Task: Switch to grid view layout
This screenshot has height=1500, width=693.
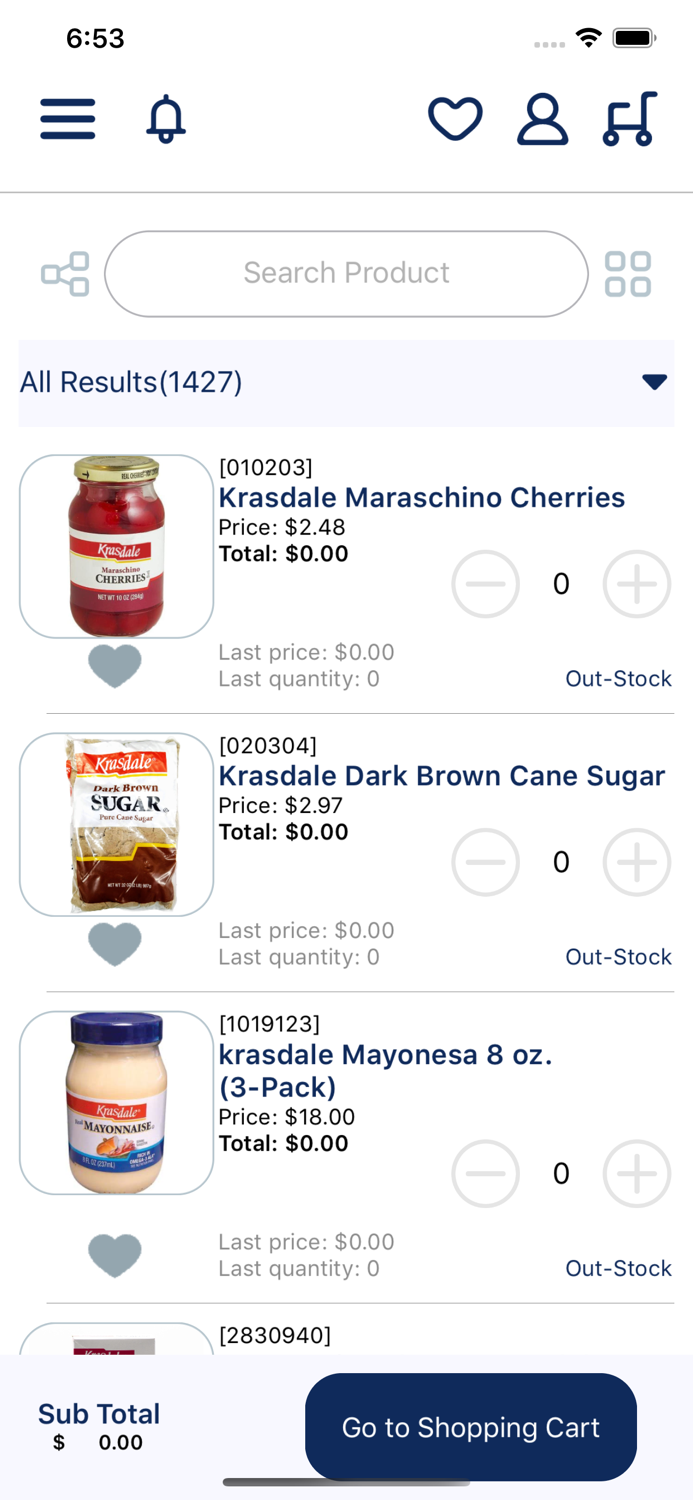Action: [628, 274]
